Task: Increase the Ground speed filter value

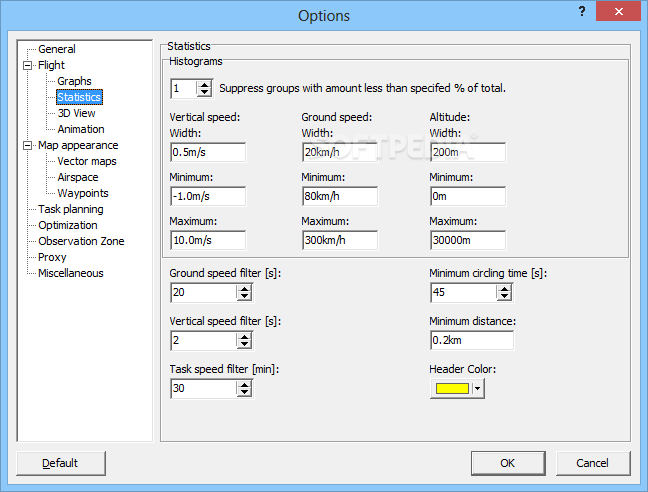Action: point(245,289)
